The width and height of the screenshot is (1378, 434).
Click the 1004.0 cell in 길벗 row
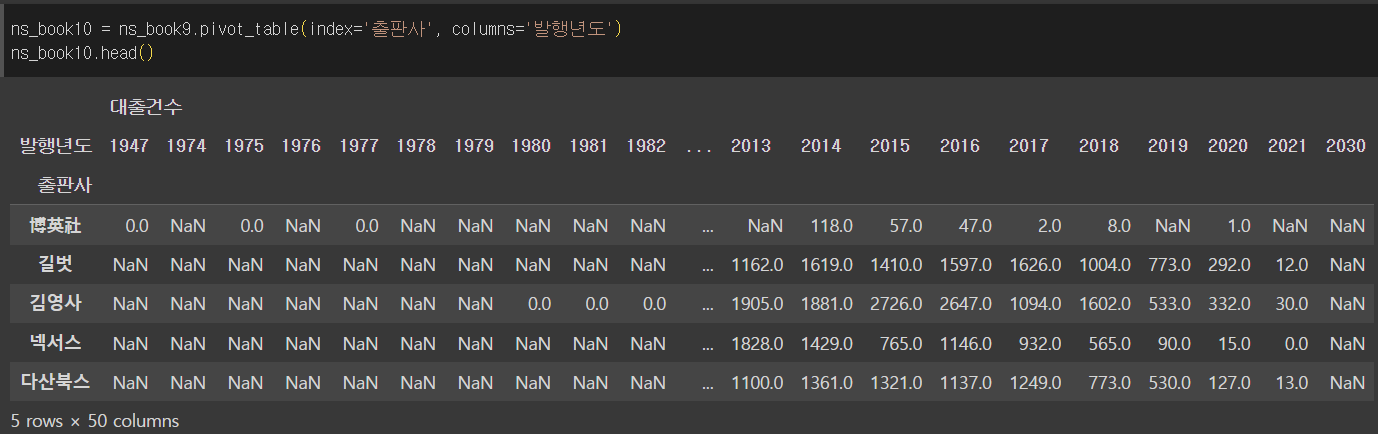[1105, 265]
